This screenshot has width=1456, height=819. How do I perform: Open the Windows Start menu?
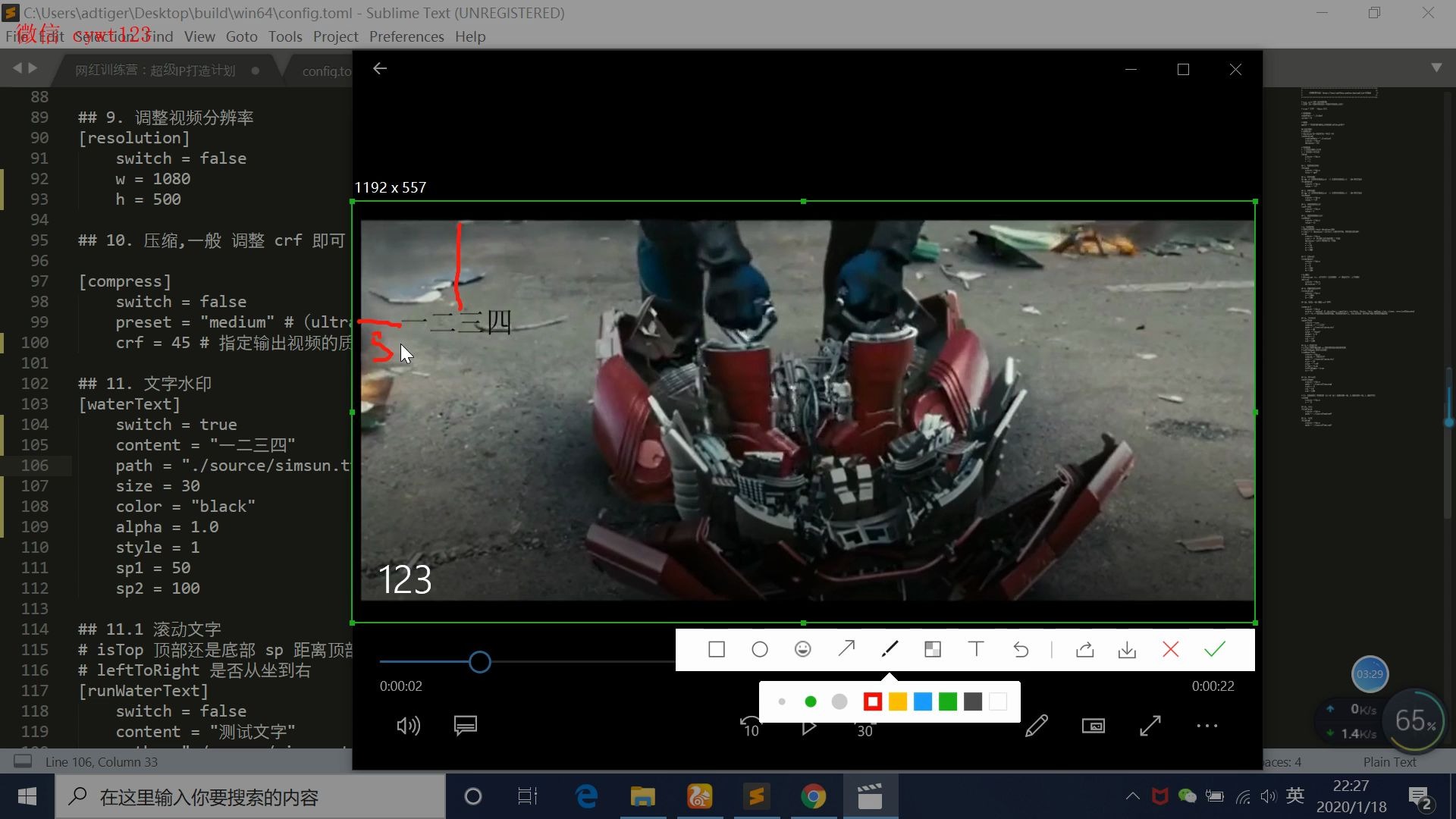click(x=27, y=797)
